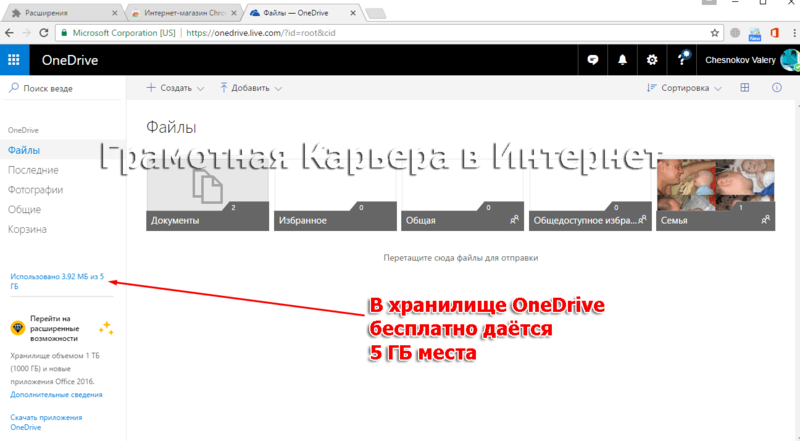Open notifications bell
Image resolution: width=800 pixels, height=441 pixels.
coord(622,60)
